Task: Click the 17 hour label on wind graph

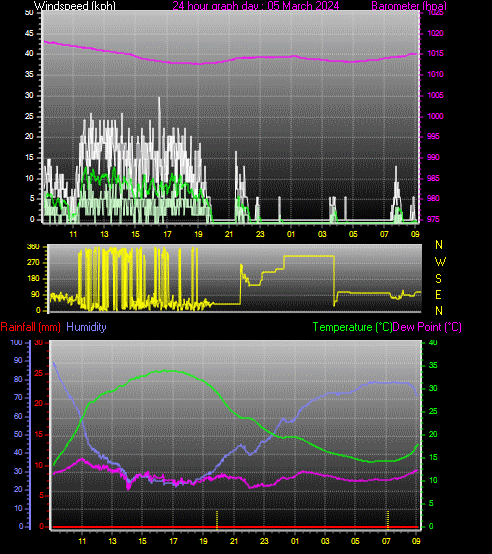Action: [167, 234]
